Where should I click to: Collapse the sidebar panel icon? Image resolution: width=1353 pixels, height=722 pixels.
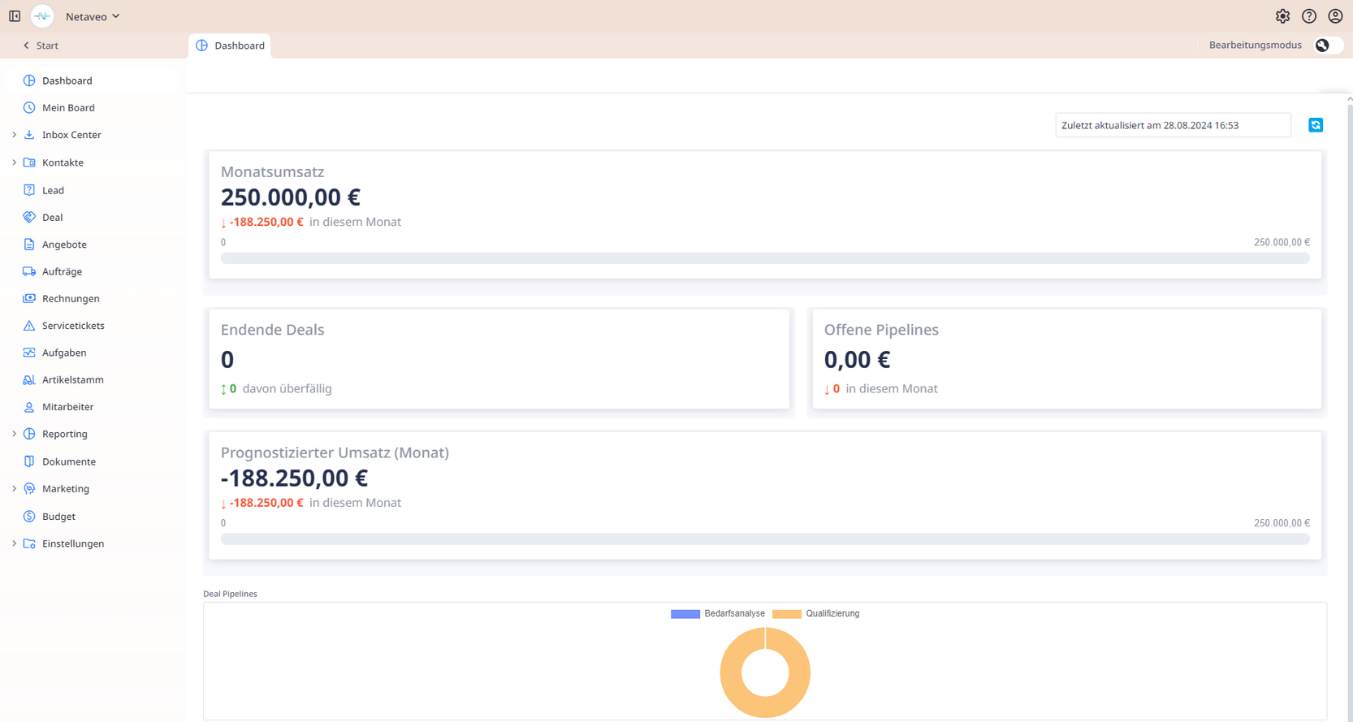coord(14,16)
